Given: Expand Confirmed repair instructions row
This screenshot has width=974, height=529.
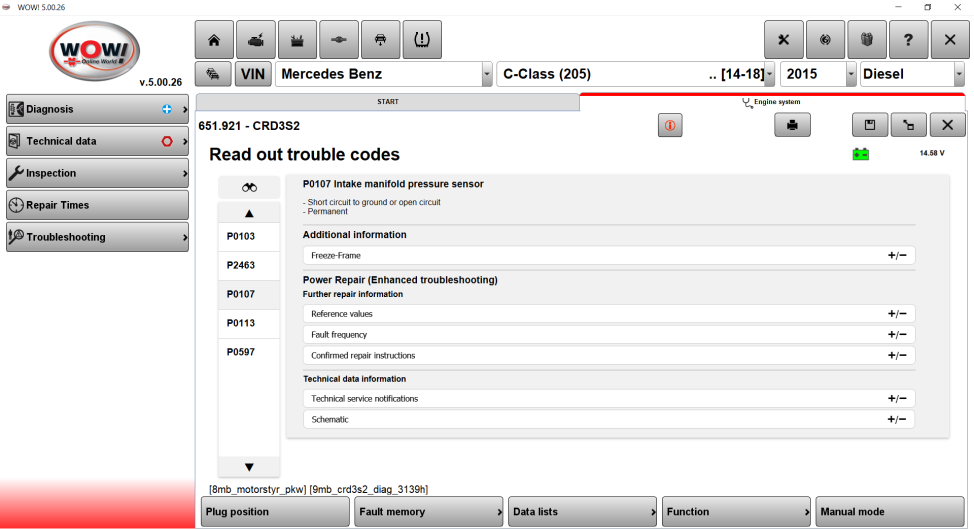Looking at the screenshot, I should click(x=609, y=355).
